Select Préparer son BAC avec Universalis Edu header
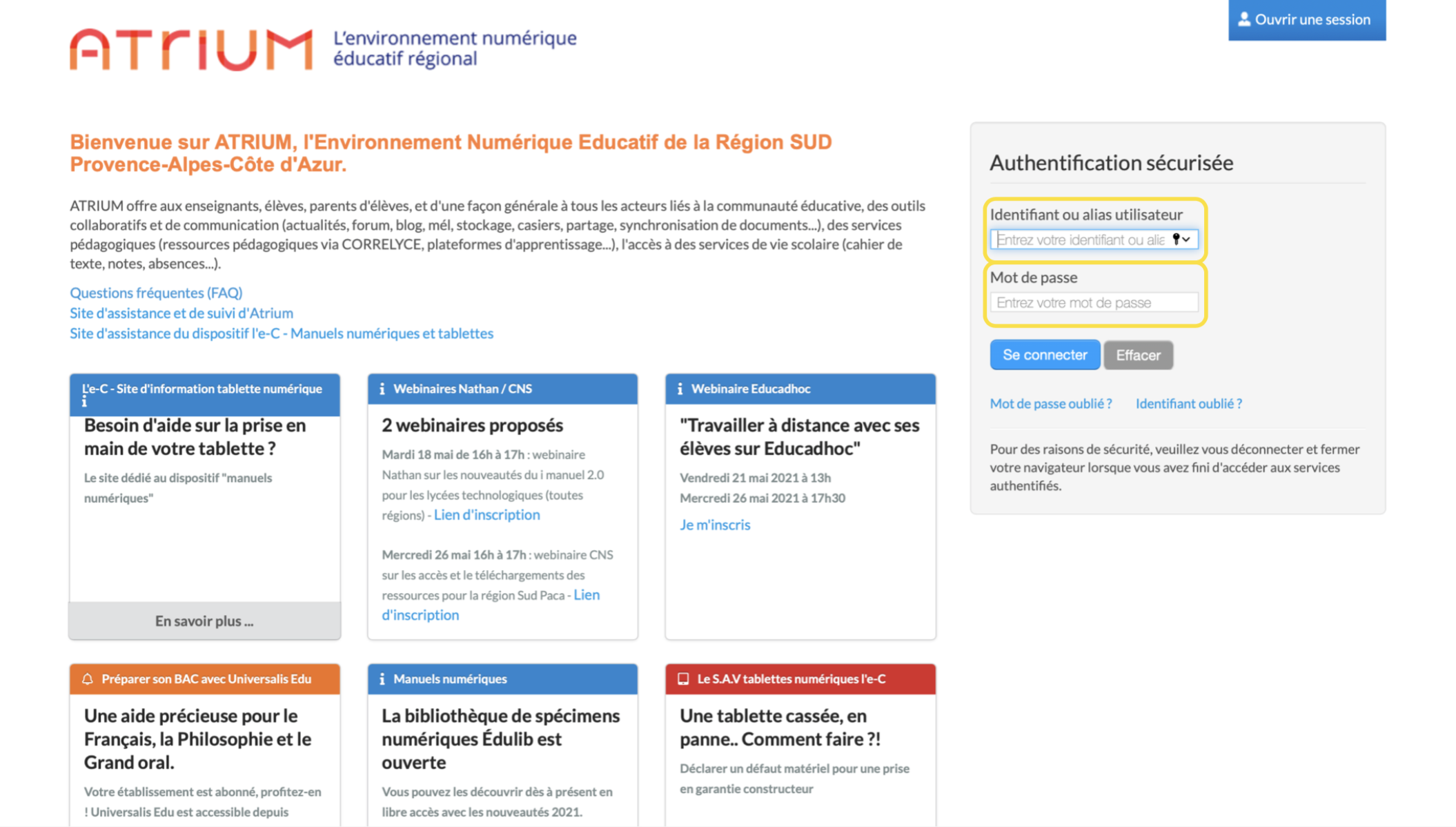 point(204,679)
